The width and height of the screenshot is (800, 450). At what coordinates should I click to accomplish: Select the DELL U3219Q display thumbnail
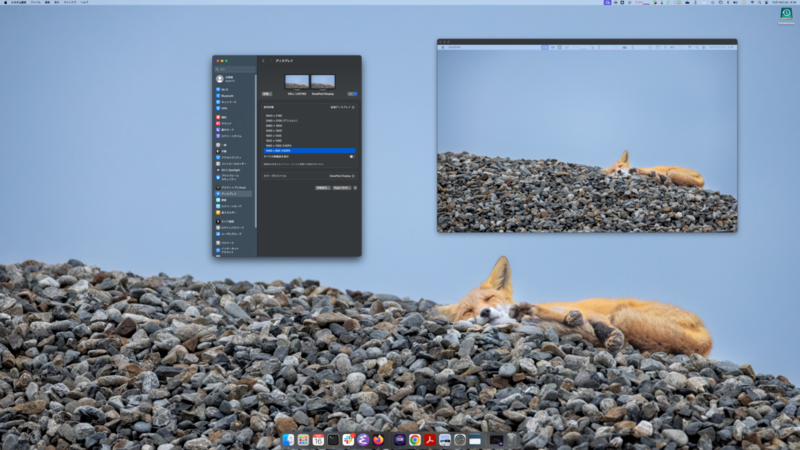click(x=297, y=82)
